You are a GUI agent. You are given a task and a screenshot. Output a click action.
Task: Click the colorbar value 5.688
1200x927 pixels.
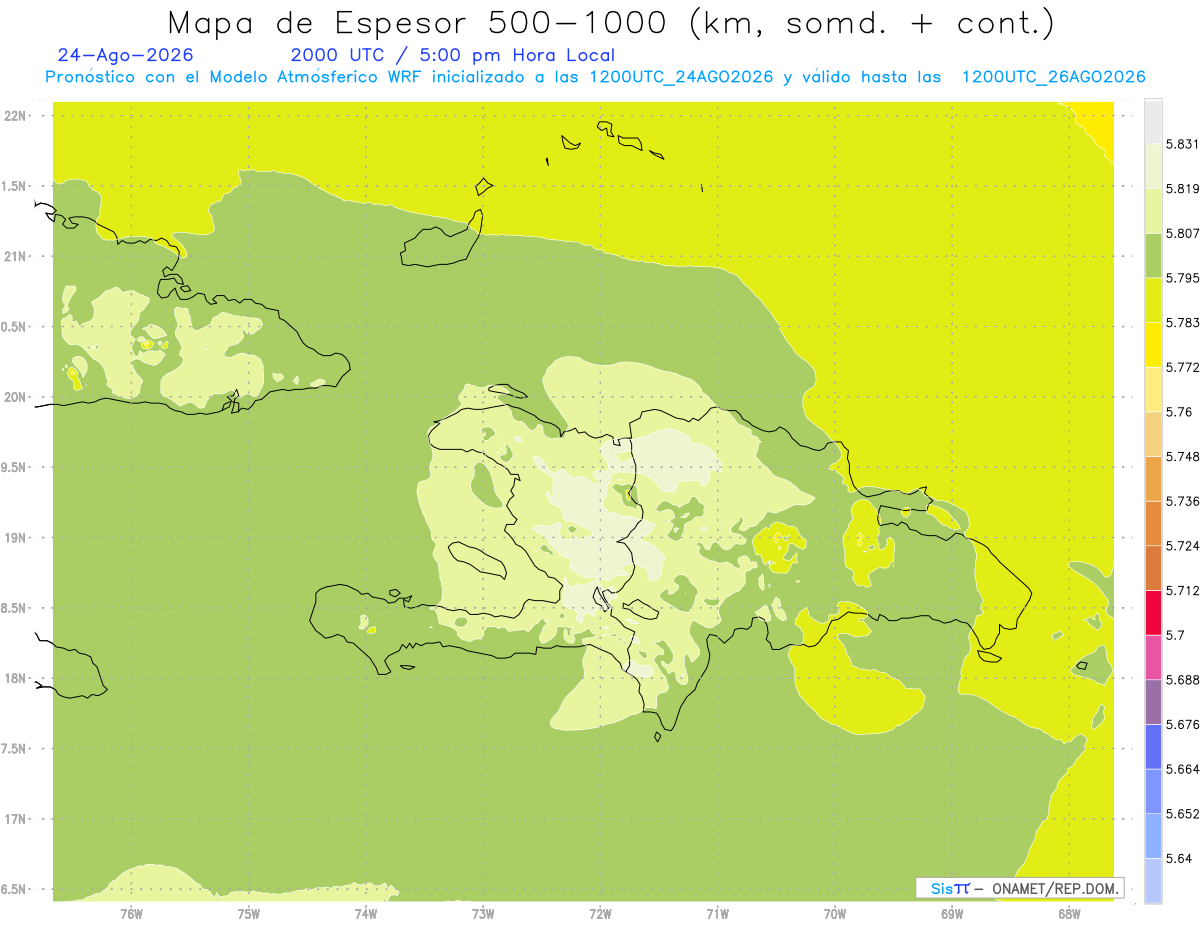pyautogui.click(x=1183, y=680)
